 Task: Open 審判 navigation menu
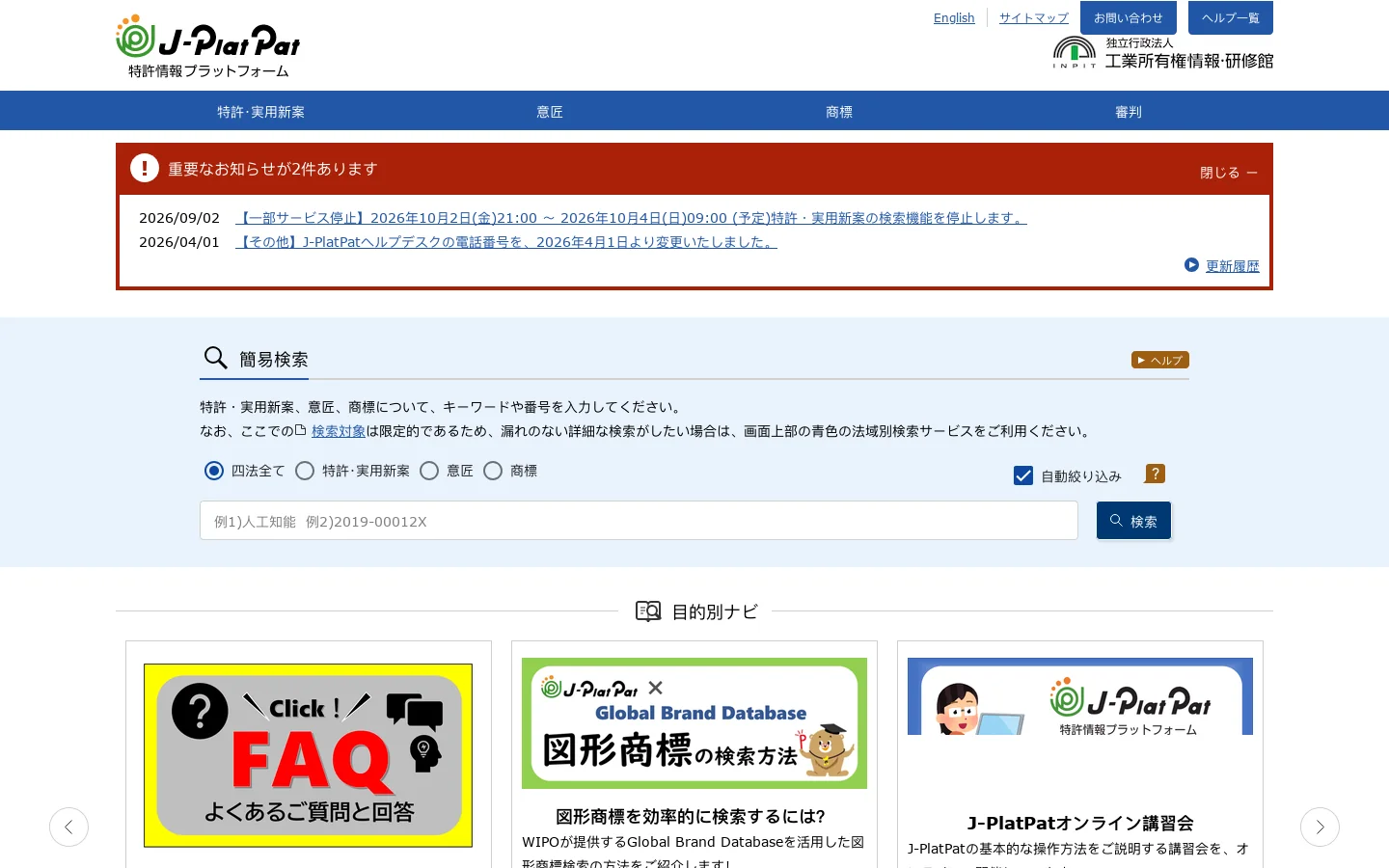click(1129, 111)
